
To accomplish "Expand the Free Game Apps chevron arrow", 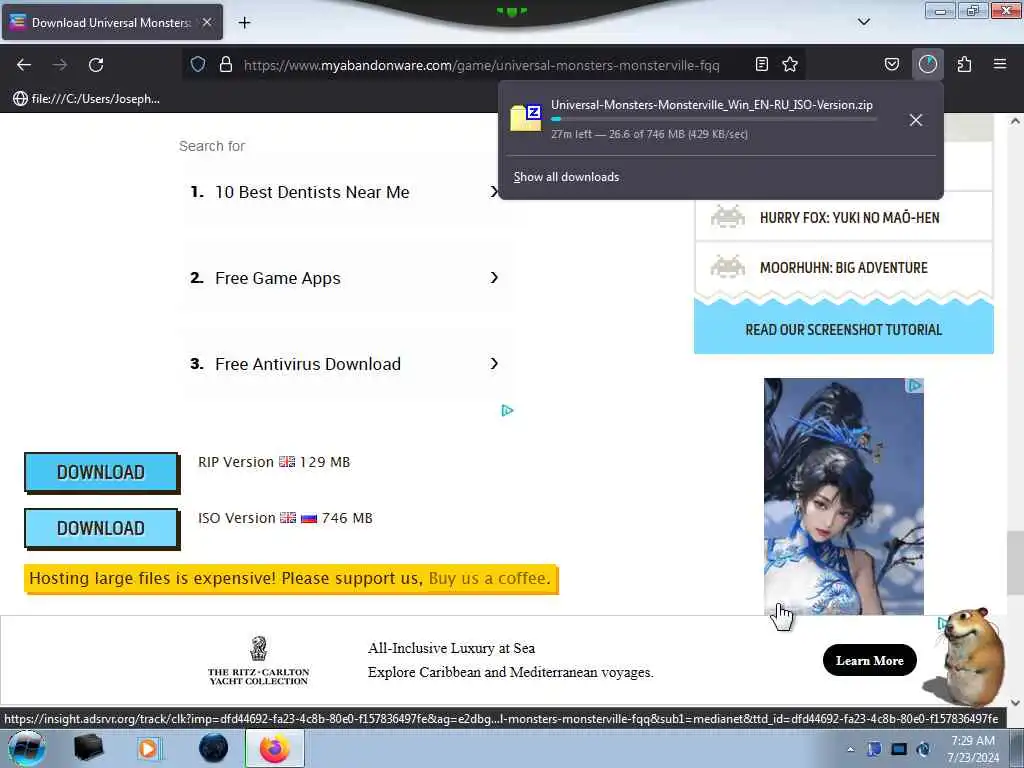I will 494,278.
